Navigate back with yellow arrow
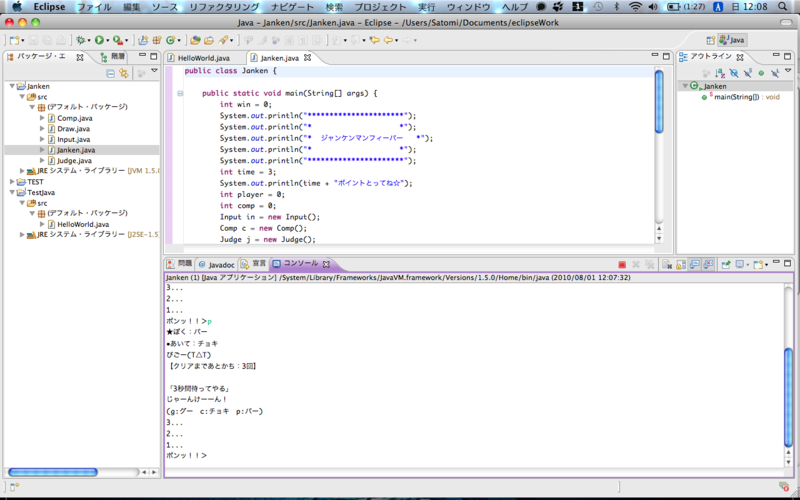 [x=388, y=40]
